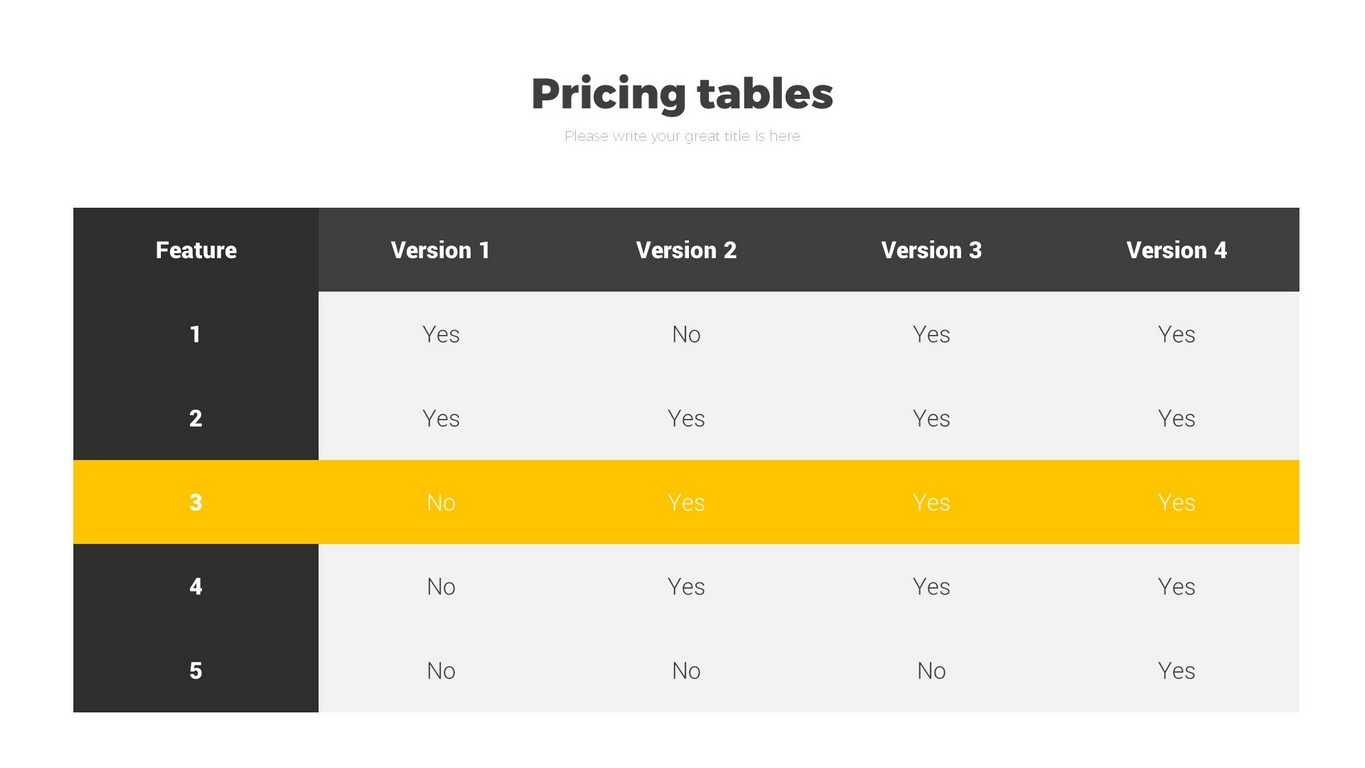Screen dimensions: 1365x768
Task: Select the "No" cell for feature 5, Version 3
Action: pos(931,670)
